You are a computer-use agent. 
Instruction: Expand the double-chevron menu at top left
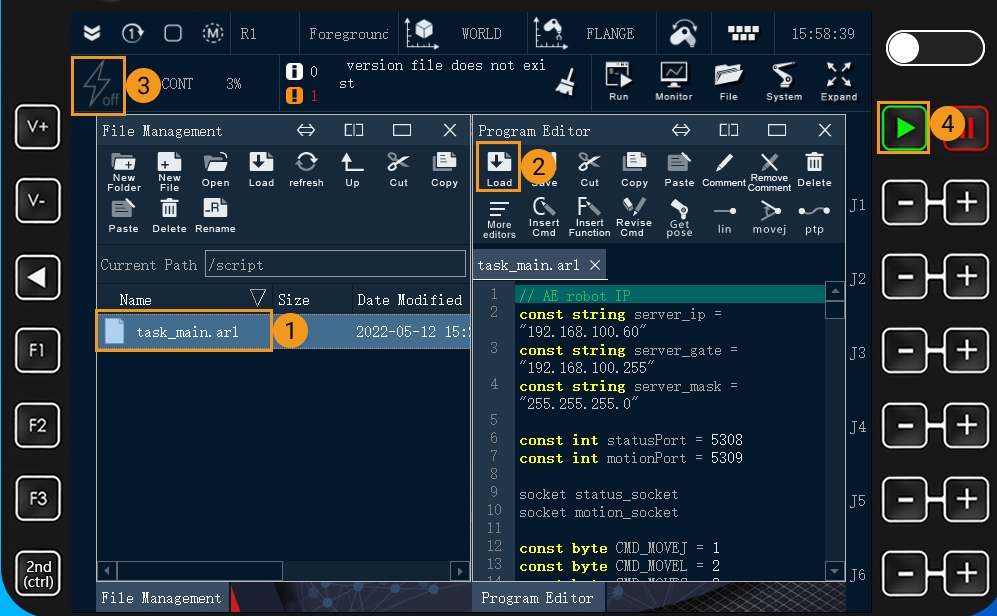coord(92,32)
